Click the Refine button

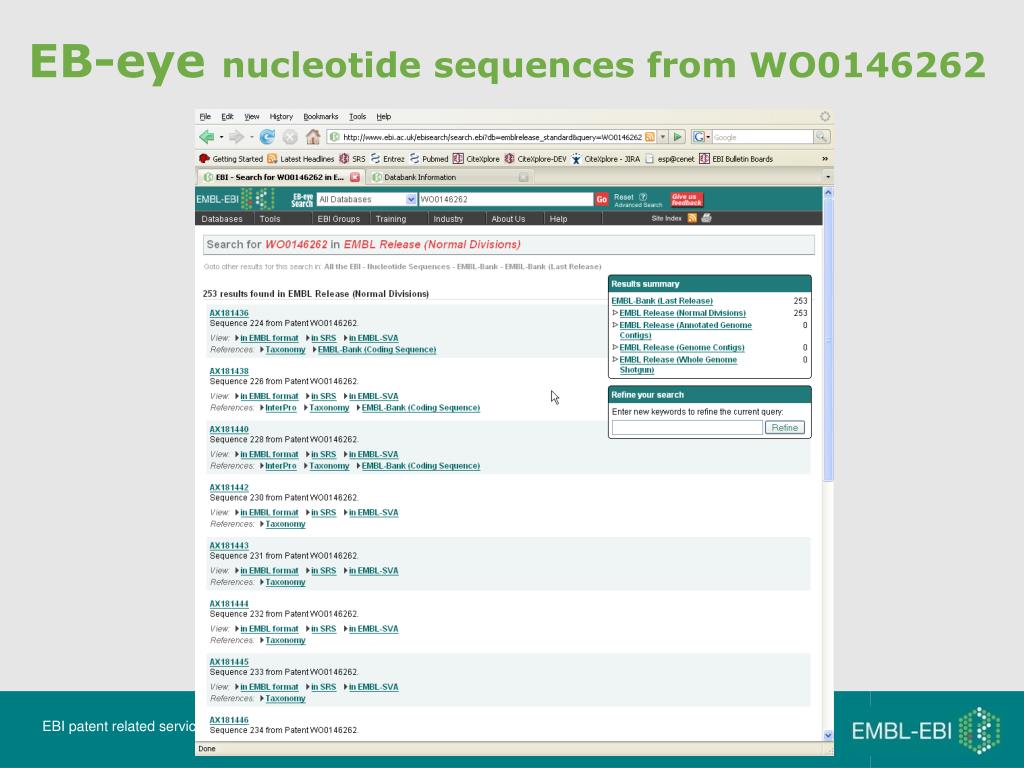click(784, 428)
